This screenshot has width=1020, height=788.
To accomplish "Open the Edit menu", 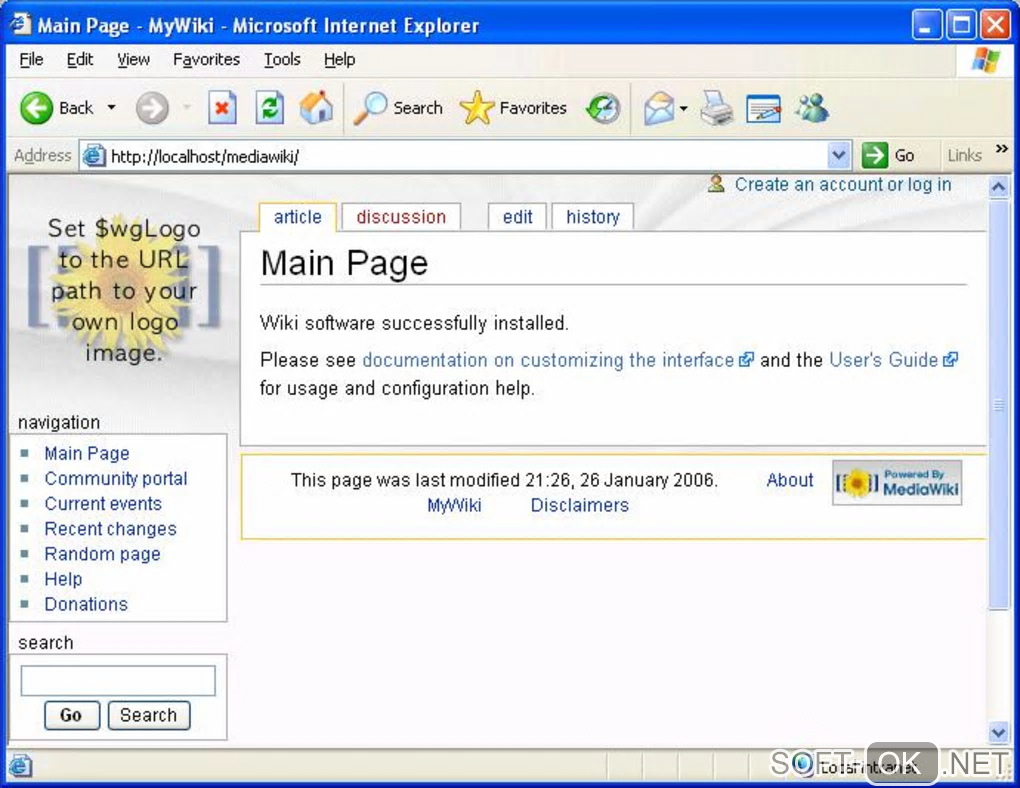I will pyautogui.click(x=80, y=60).
